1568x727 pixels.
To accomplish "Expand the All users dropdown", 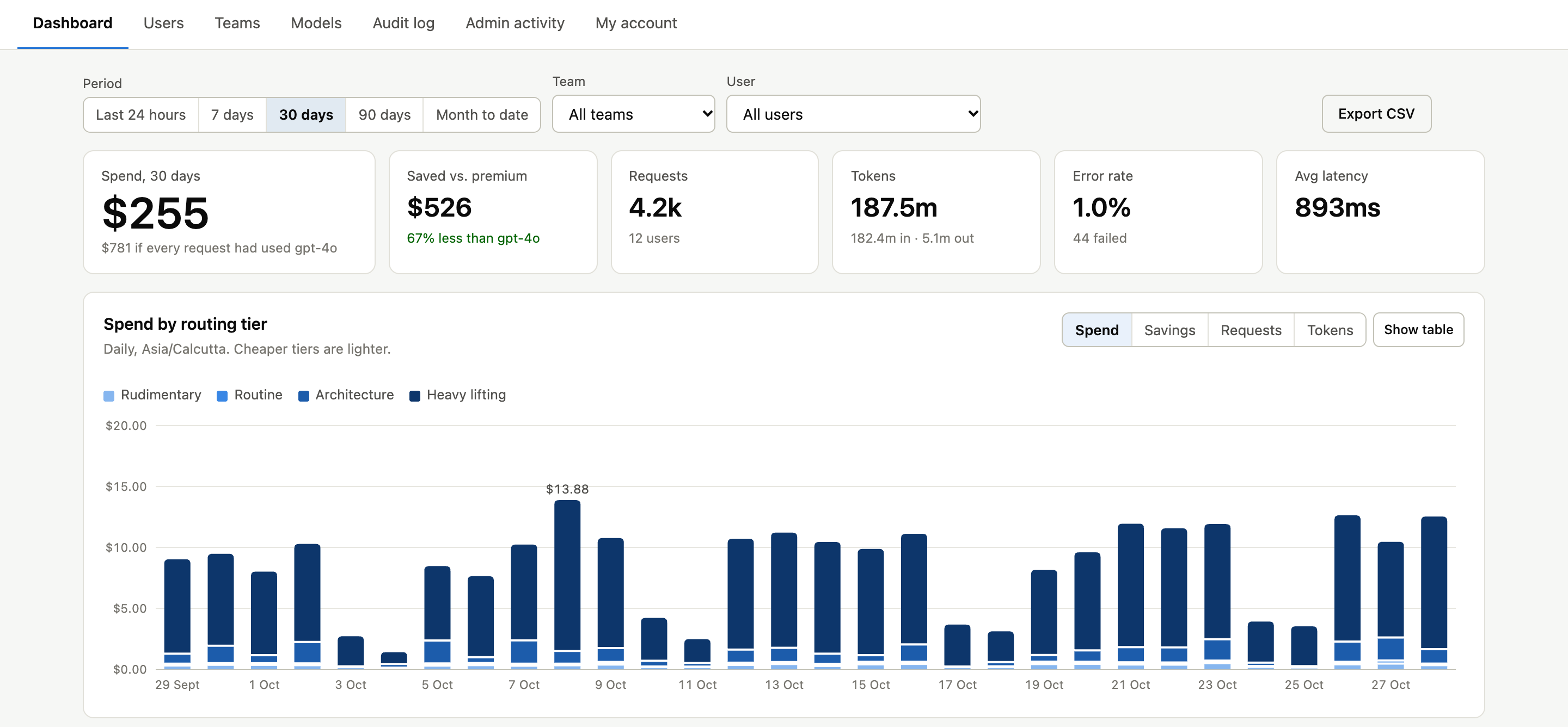I will tap(853, 114).
